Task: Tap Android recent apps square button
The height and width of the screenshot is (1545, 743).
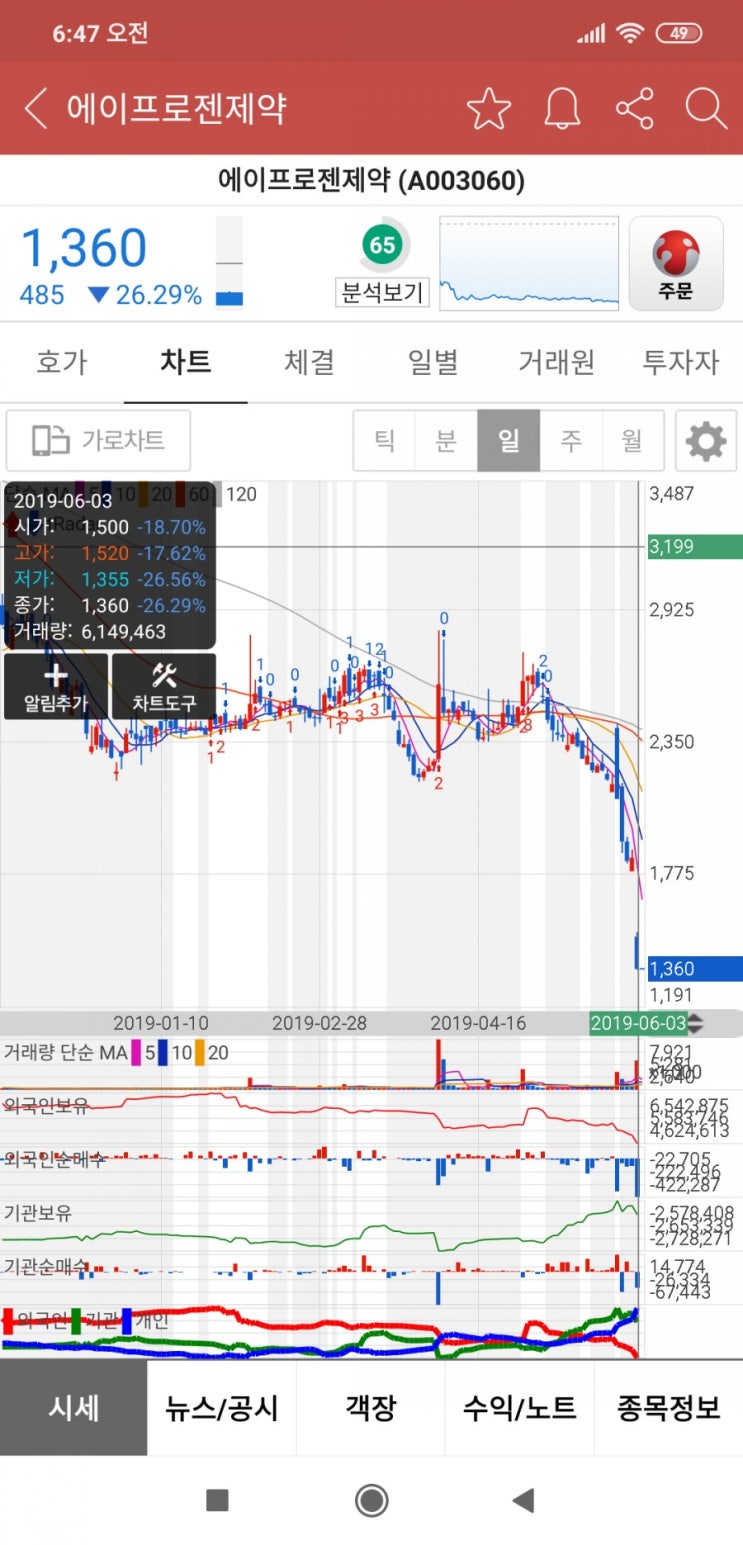Action: click(x=217, y=1500)
